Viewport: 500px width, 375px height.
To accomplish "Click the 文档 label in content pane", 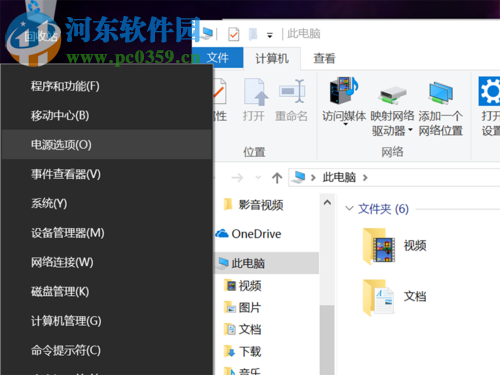I will pos(415,297).
